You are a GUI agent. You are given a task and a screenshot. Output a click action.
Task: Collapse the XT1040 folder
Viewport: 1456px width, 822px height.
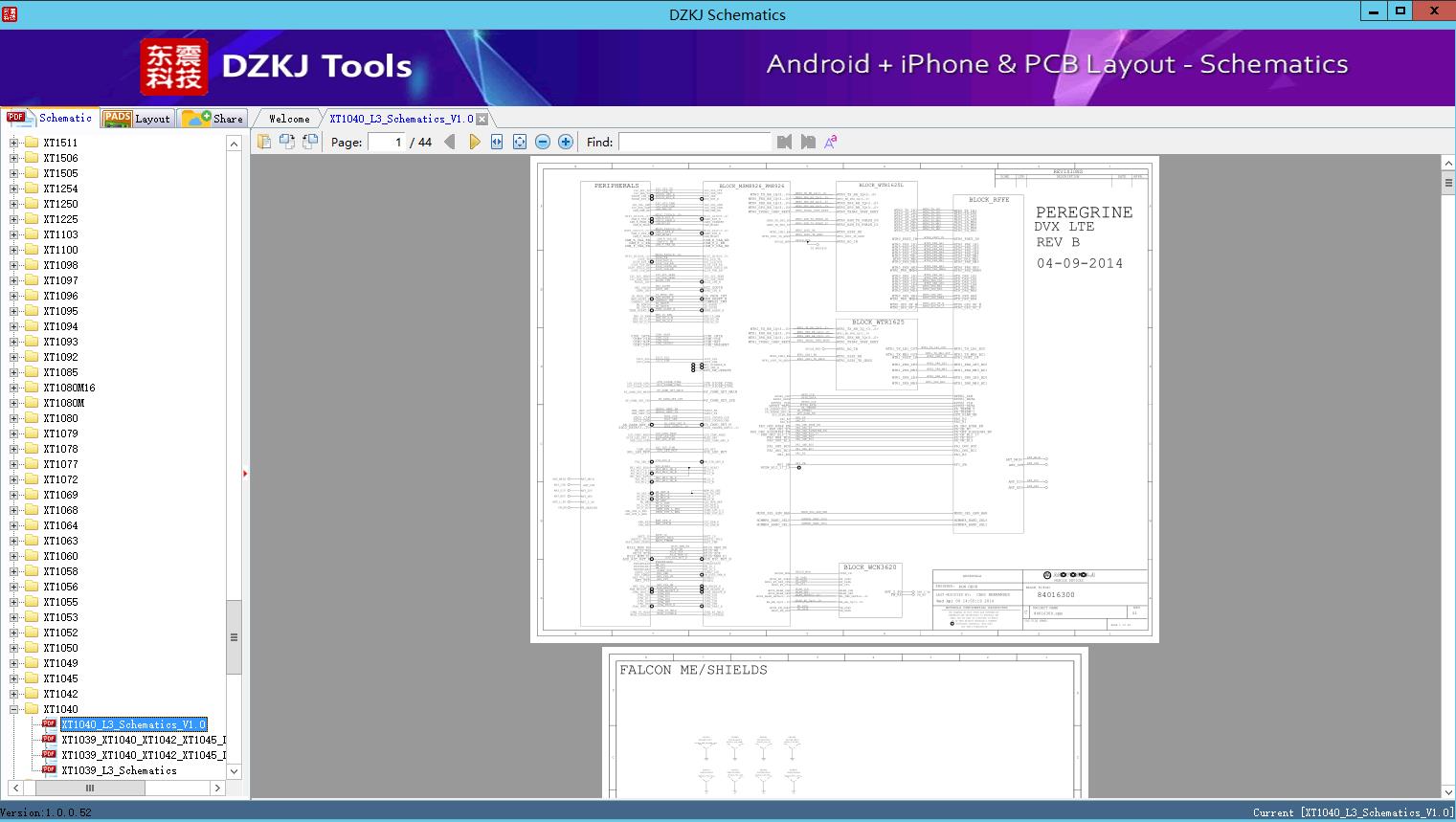click(13, 709)
